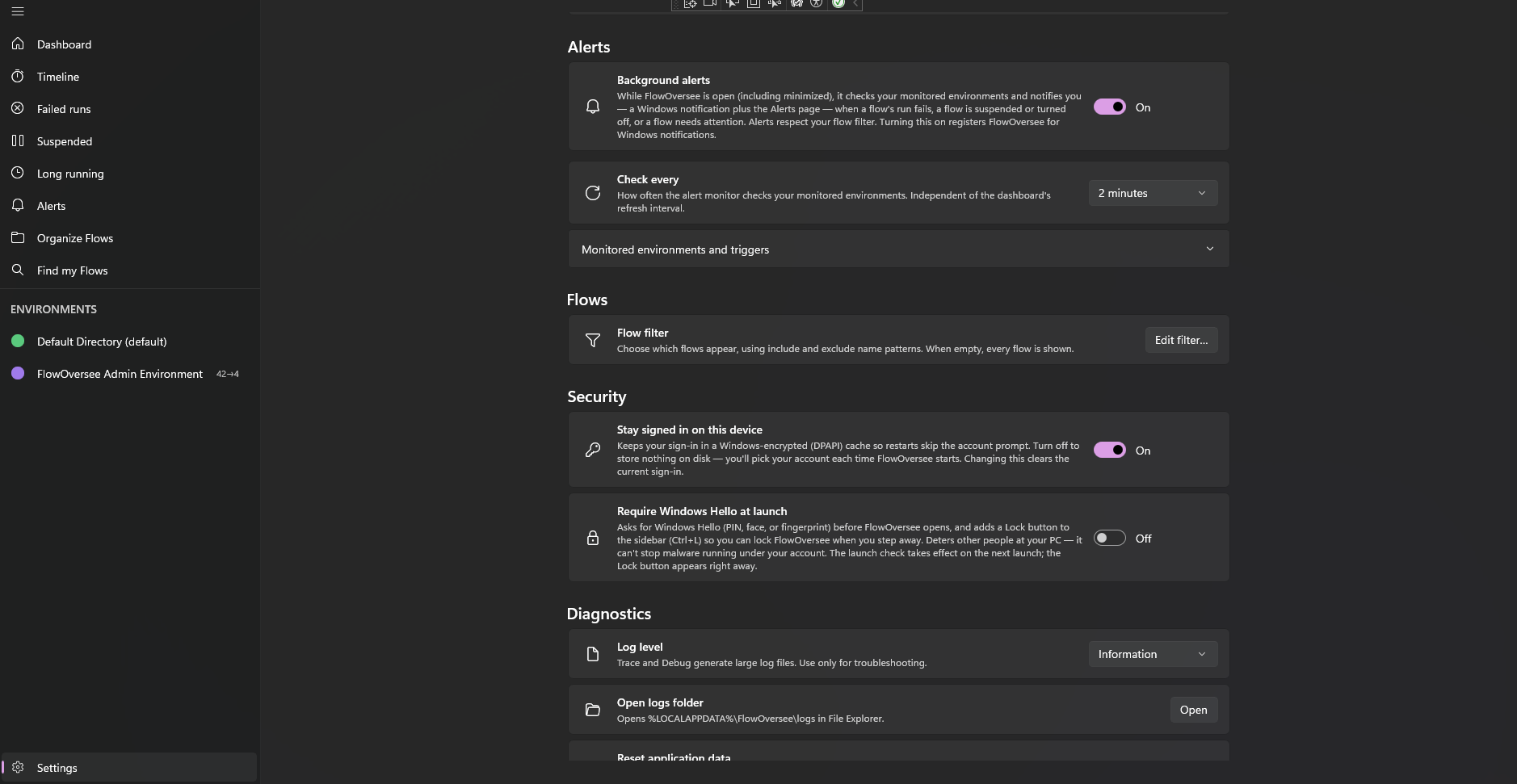Screen dimensions: 1517x784
Task: Click the refresh icon beside Check every
Action: pos(593,193)
